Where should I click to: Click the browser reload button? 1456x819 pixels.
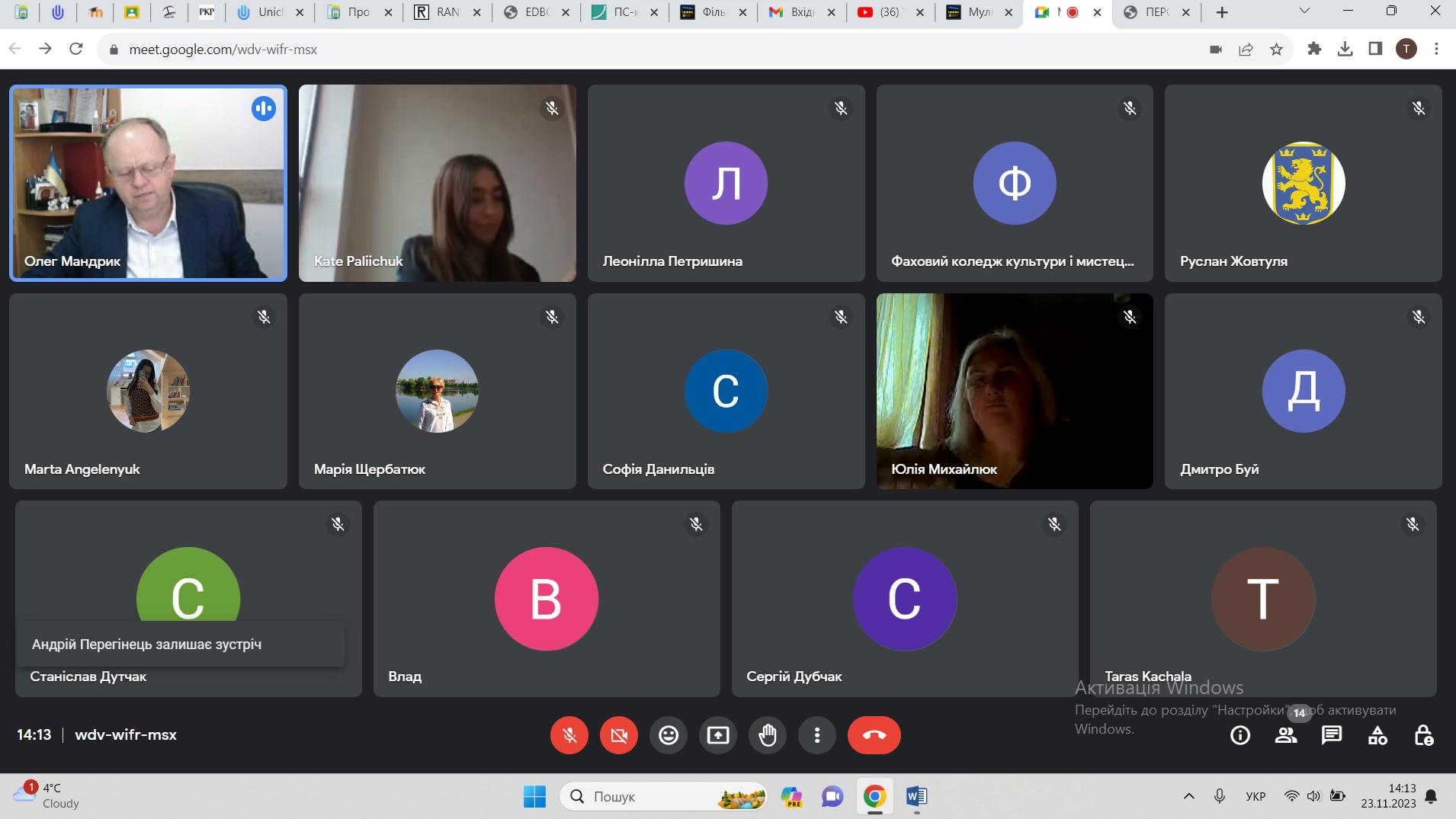pos(75,49)
